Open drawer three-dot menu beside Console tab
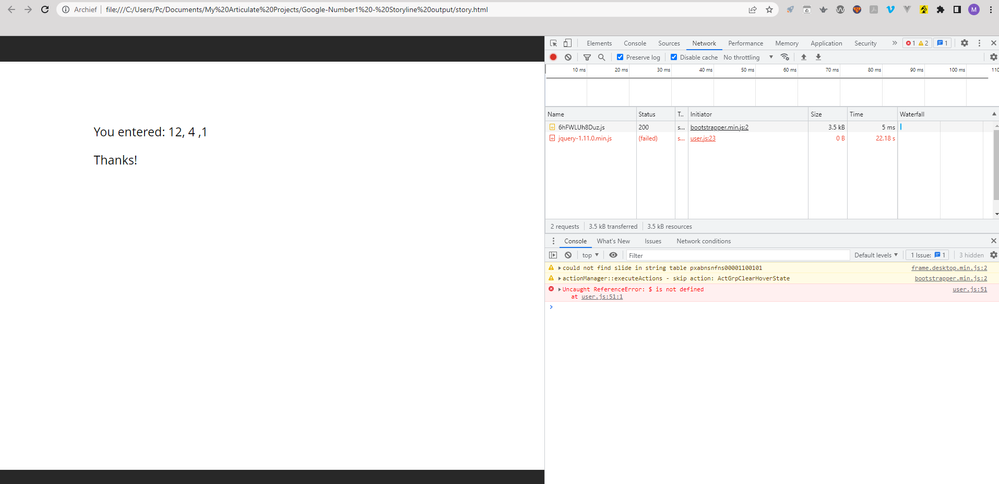 coord(553,241)
